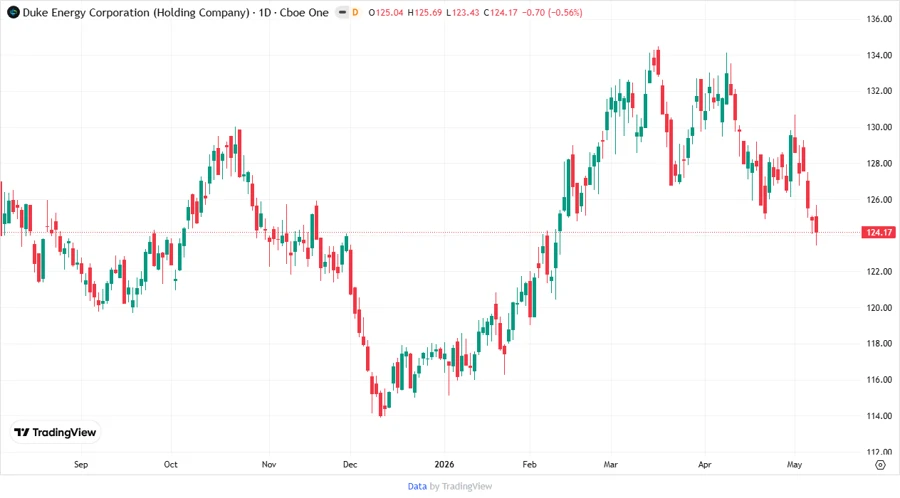Click the orange D delayed-data indicator
This screenshot has width=900, height=498.
(x=355, y=13)
